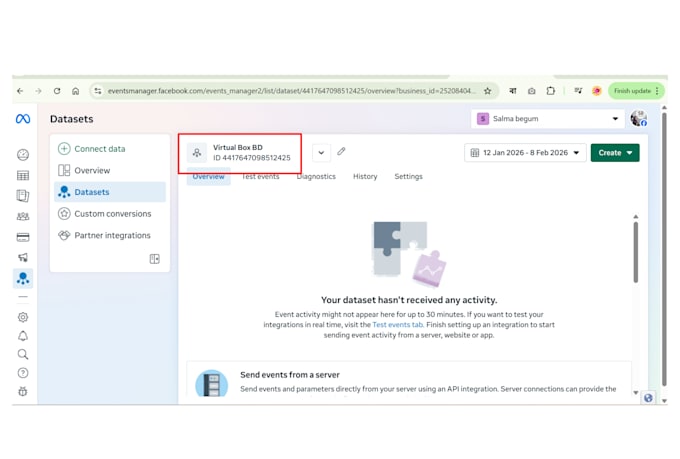Bookmark the page with the star icon

[487, 91]
